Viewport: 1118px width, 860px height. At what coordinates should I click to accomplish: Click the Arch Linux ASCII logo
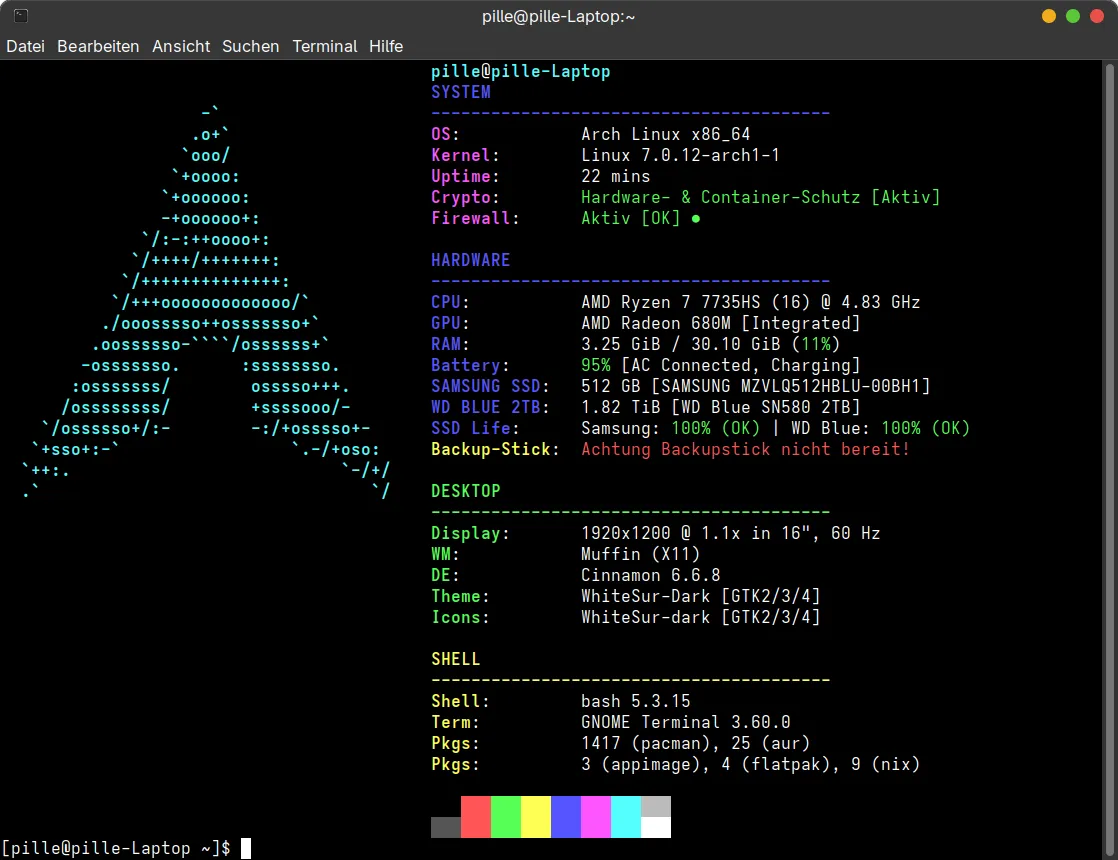pyautogui.click(x=206, y=302)
